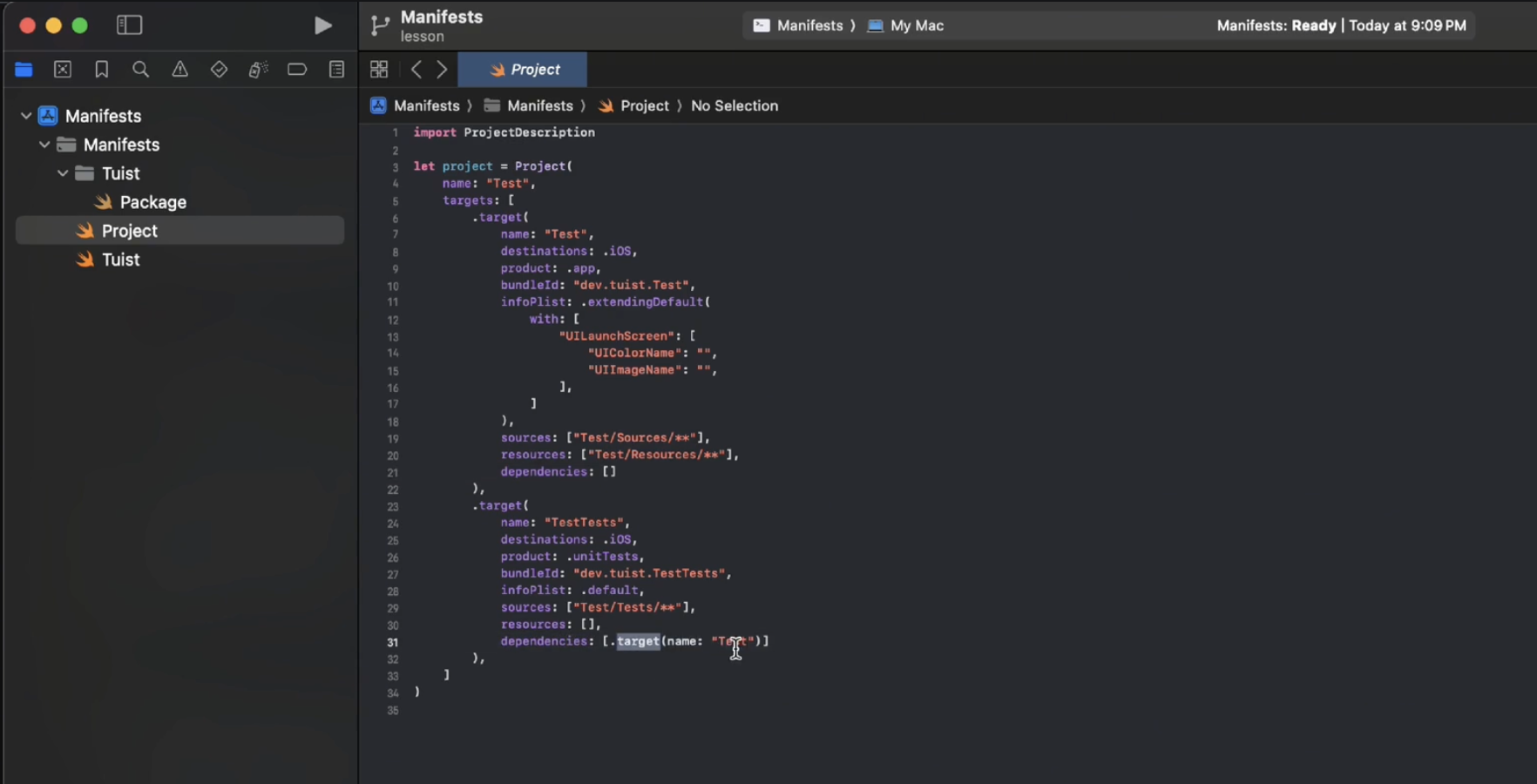The height and width of the screenshot is (784, 1537).
Task: Show the Bookmark navigator
Action: pyautogui.click(x=102, y=70)
